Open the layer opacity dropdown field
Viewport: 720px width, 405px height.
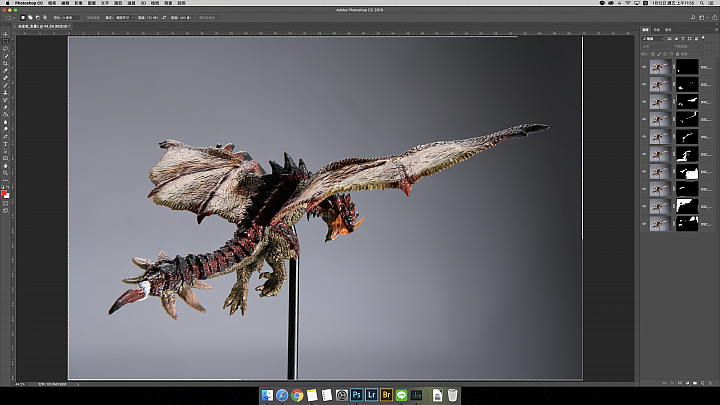coord(697,46)
